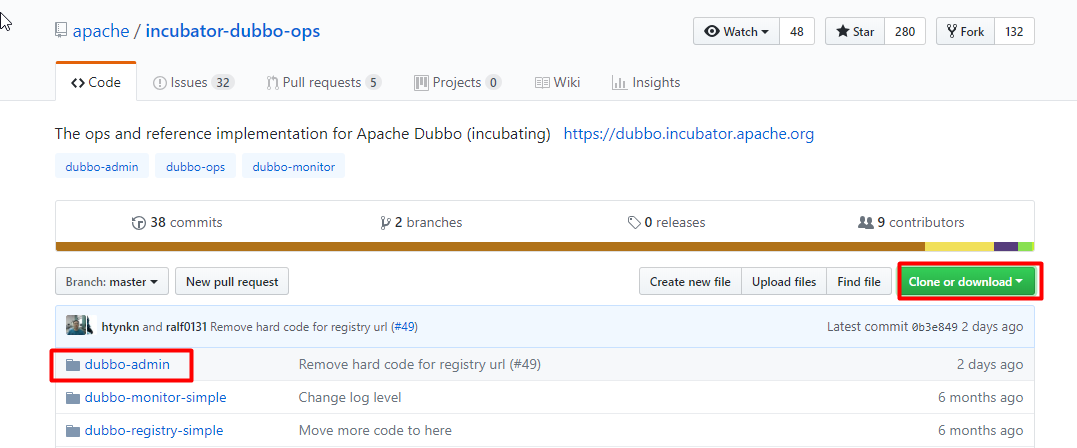Click the branches git icon
Screen dimensions: 1077x448
tap(385, 223)
